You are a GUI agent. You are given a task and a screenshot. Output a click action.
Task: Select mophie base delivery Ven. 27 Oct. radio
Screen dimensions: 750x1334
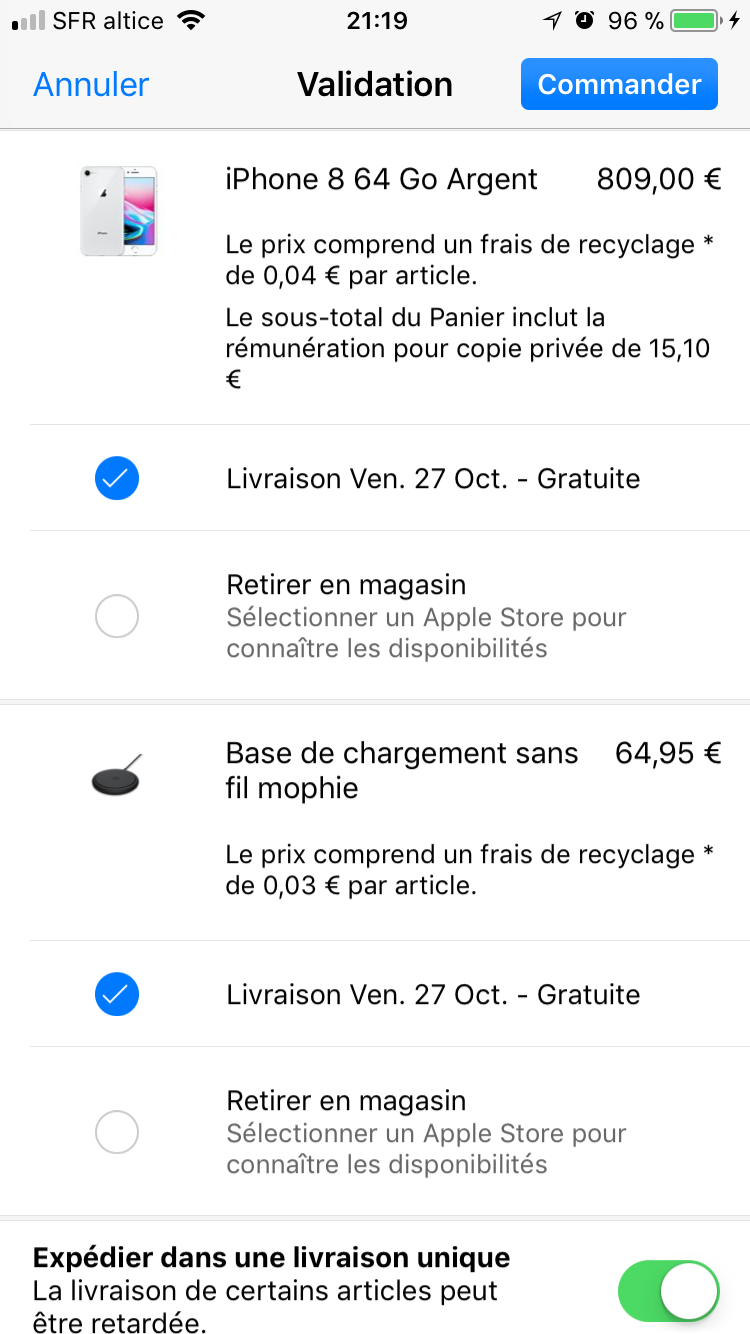(x=117, y=994)
